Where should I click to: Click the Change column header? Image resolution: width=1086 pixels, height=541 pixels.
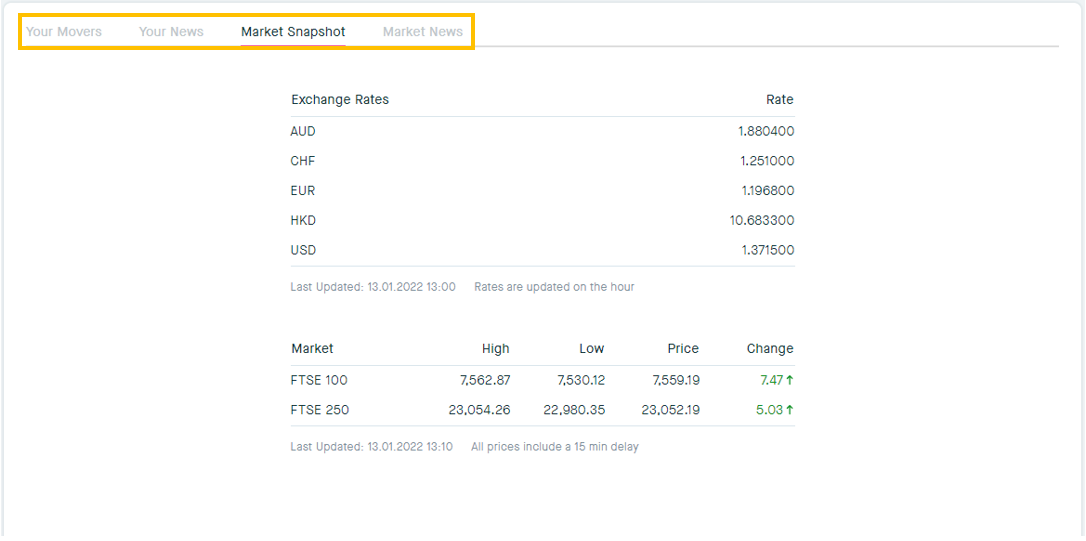769,349
